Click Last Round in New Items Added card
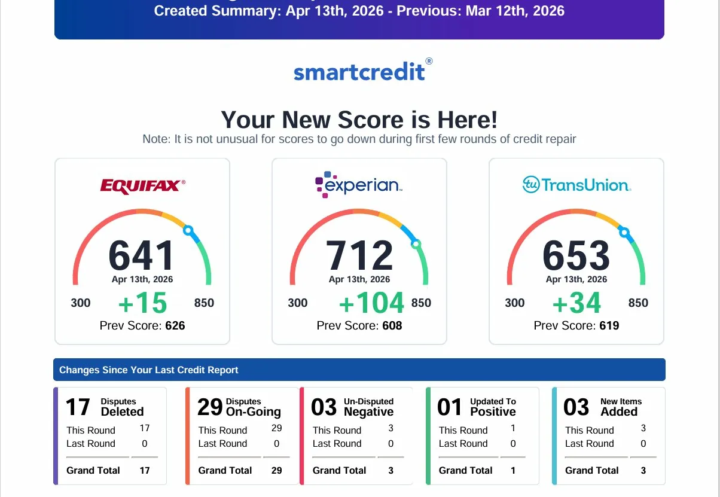 [x=590, y=444]
